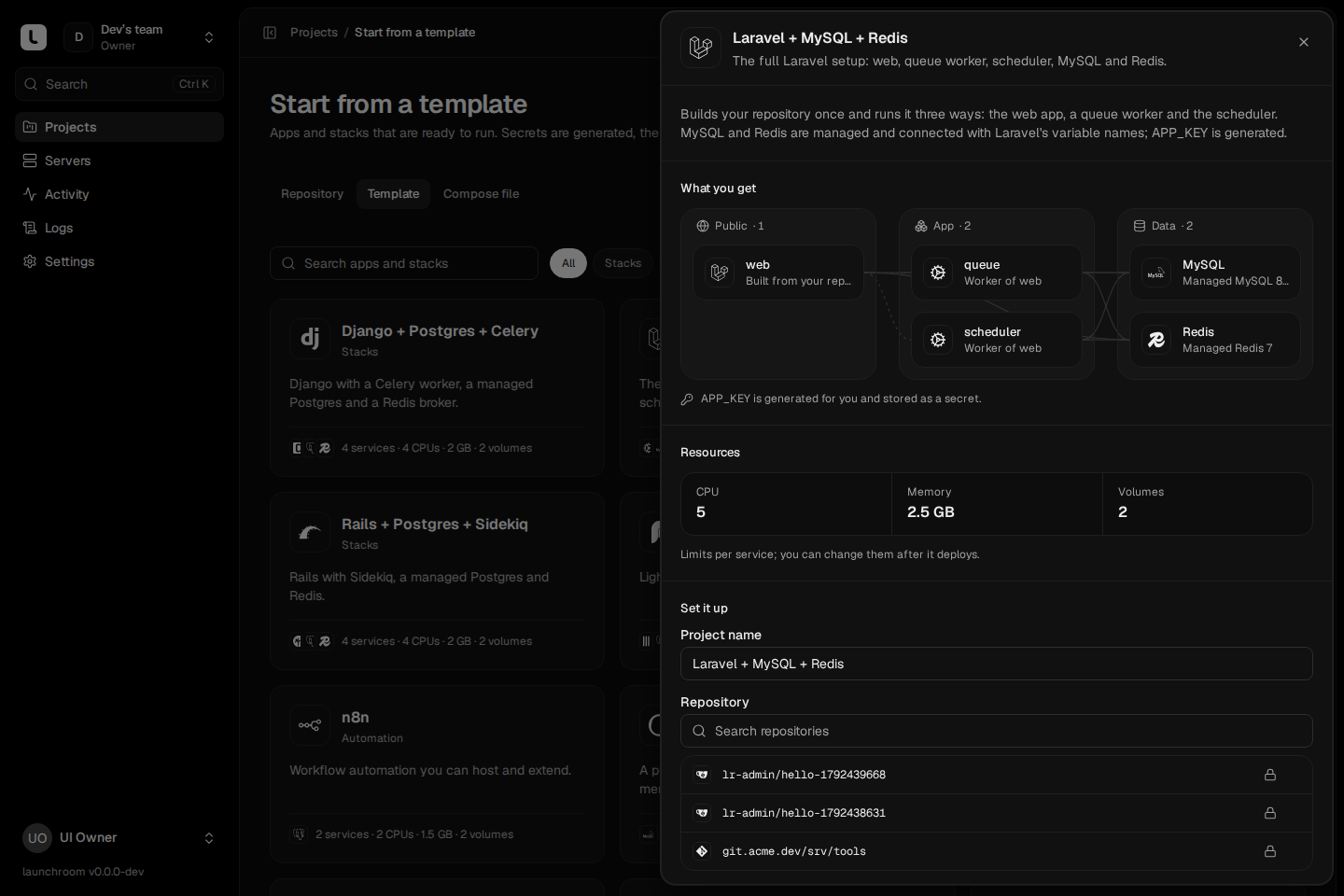1344x896 pixels.
Task: Toggle the sidebar panel icon
Action: click(x=270, y=33)
